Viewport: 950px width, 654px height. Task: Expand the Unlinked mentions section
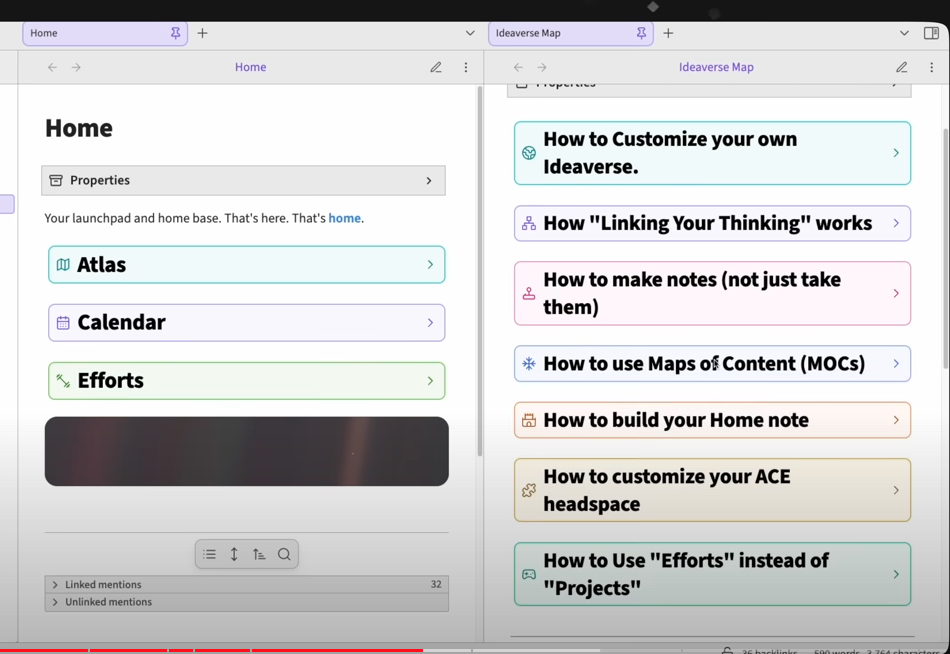55,602
